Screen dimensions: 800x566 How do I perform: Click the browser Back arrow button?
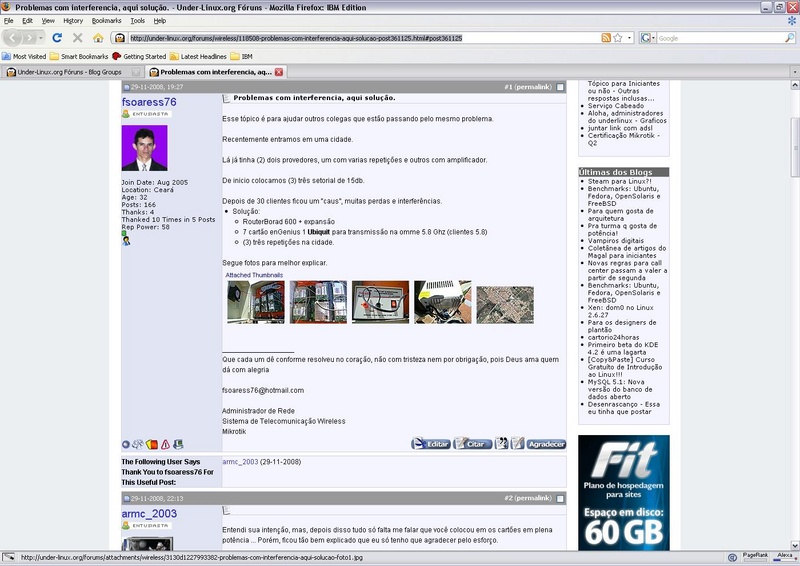[12, 38]
